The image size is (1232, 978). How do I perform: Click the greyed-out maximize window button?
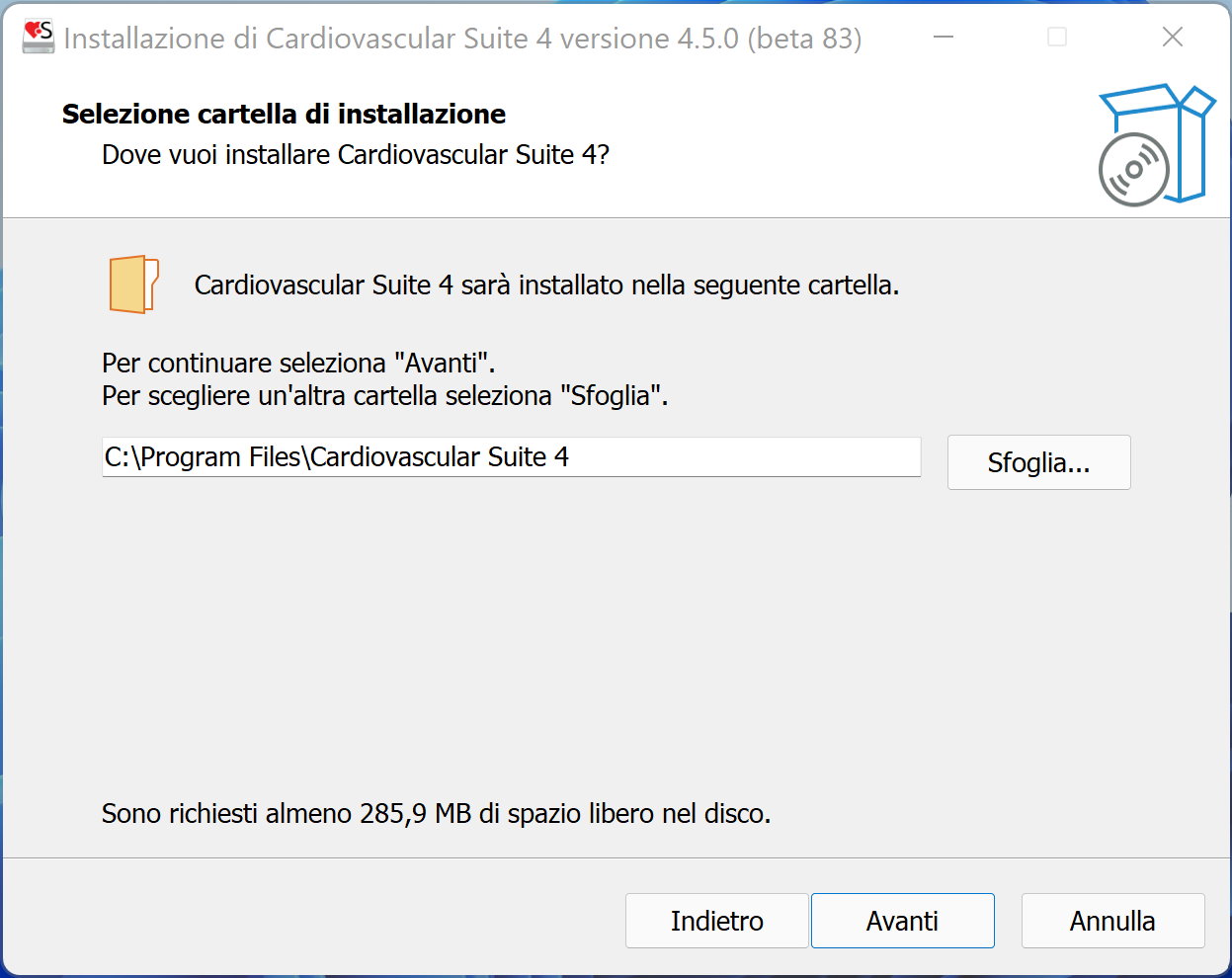pyautogui.click(x=1057, y=38)
